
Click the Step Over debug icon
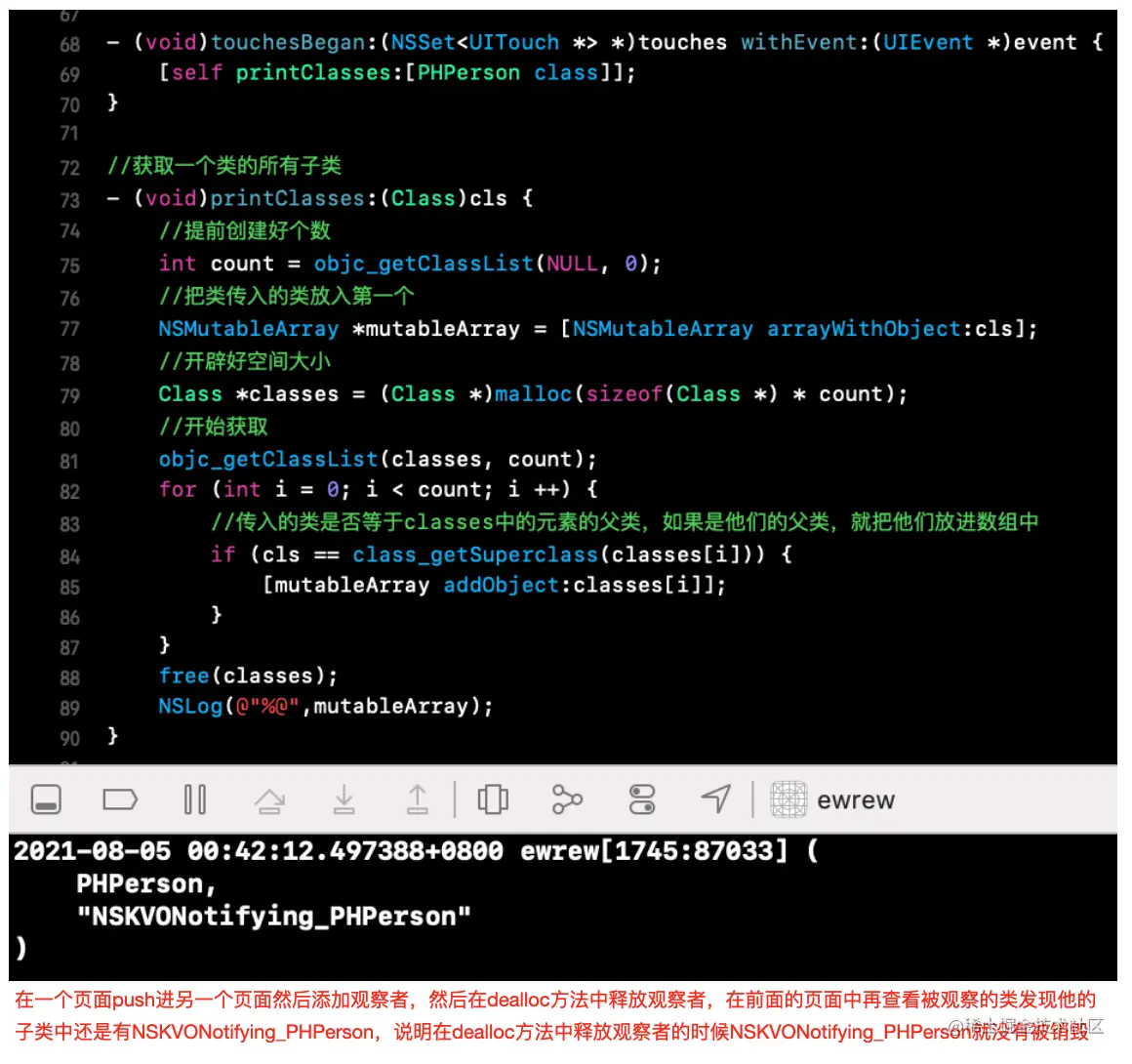(x=270, y=800)
